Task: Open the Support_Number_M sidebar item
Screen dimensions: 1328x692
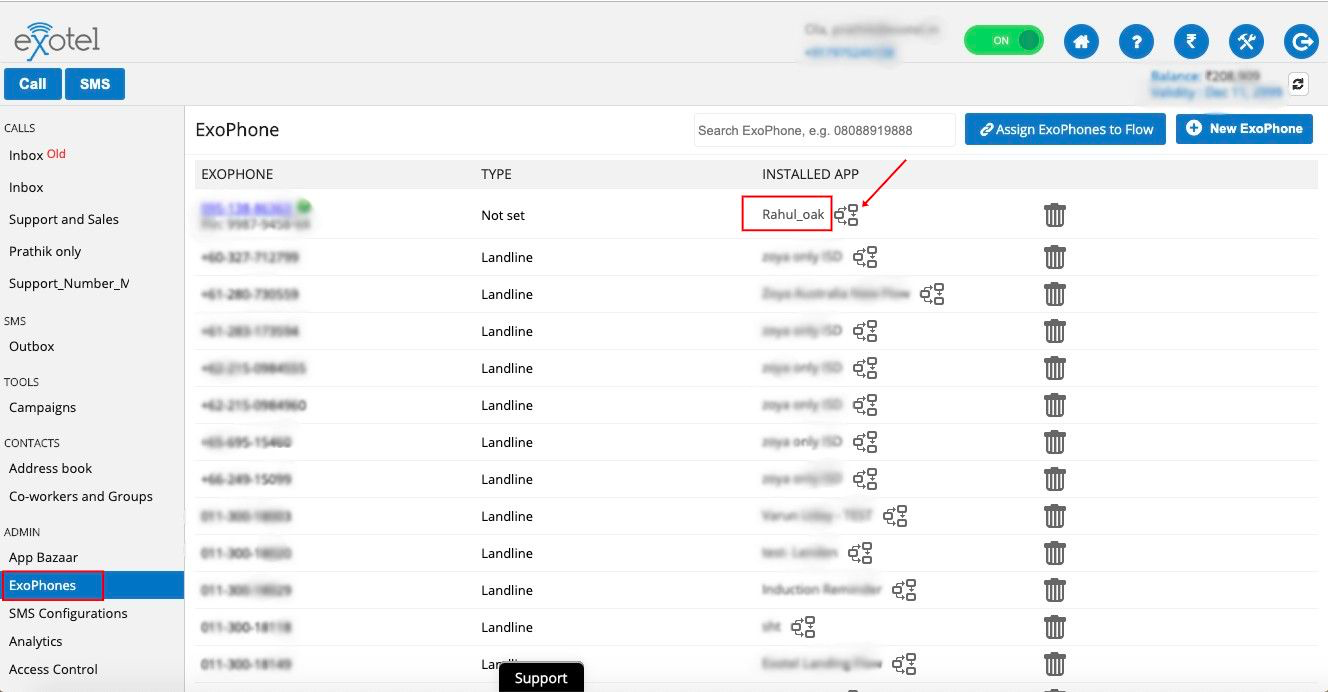Action: pyautogui.click(x=69, y=283)
